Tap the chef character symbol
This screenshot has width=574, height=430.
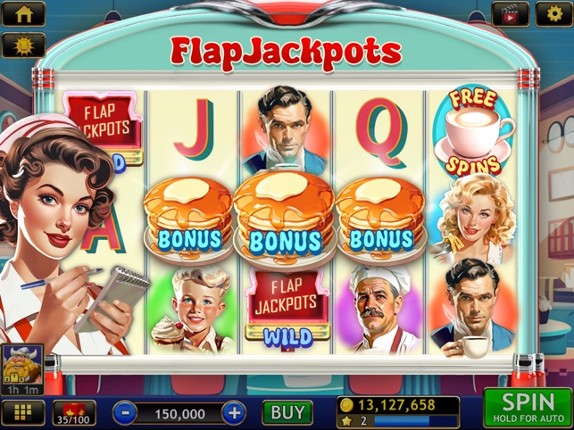tap(379, 309)
